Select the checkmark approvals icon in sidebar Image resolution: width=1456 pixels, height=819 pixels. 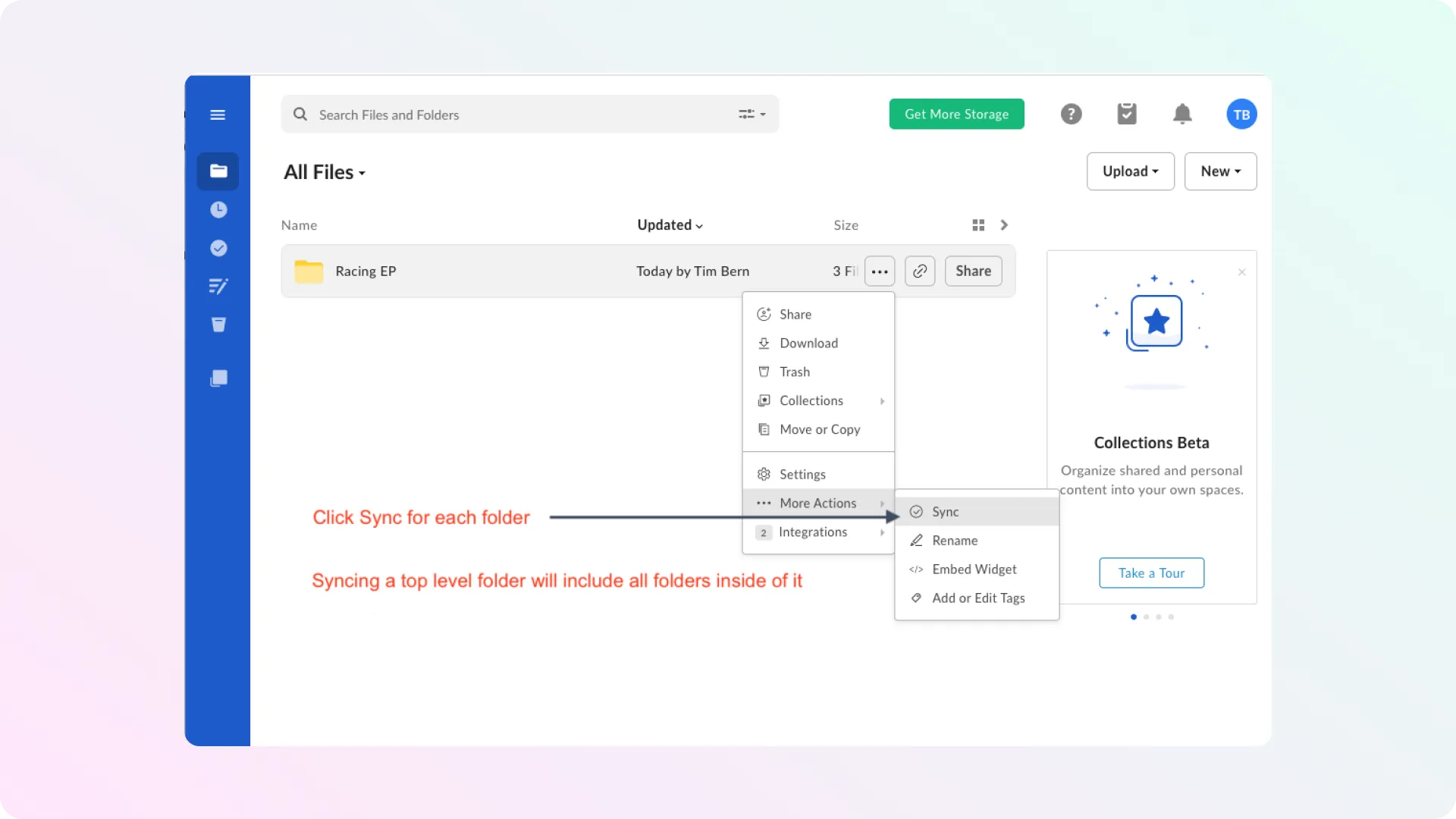(x=218, y=248)
